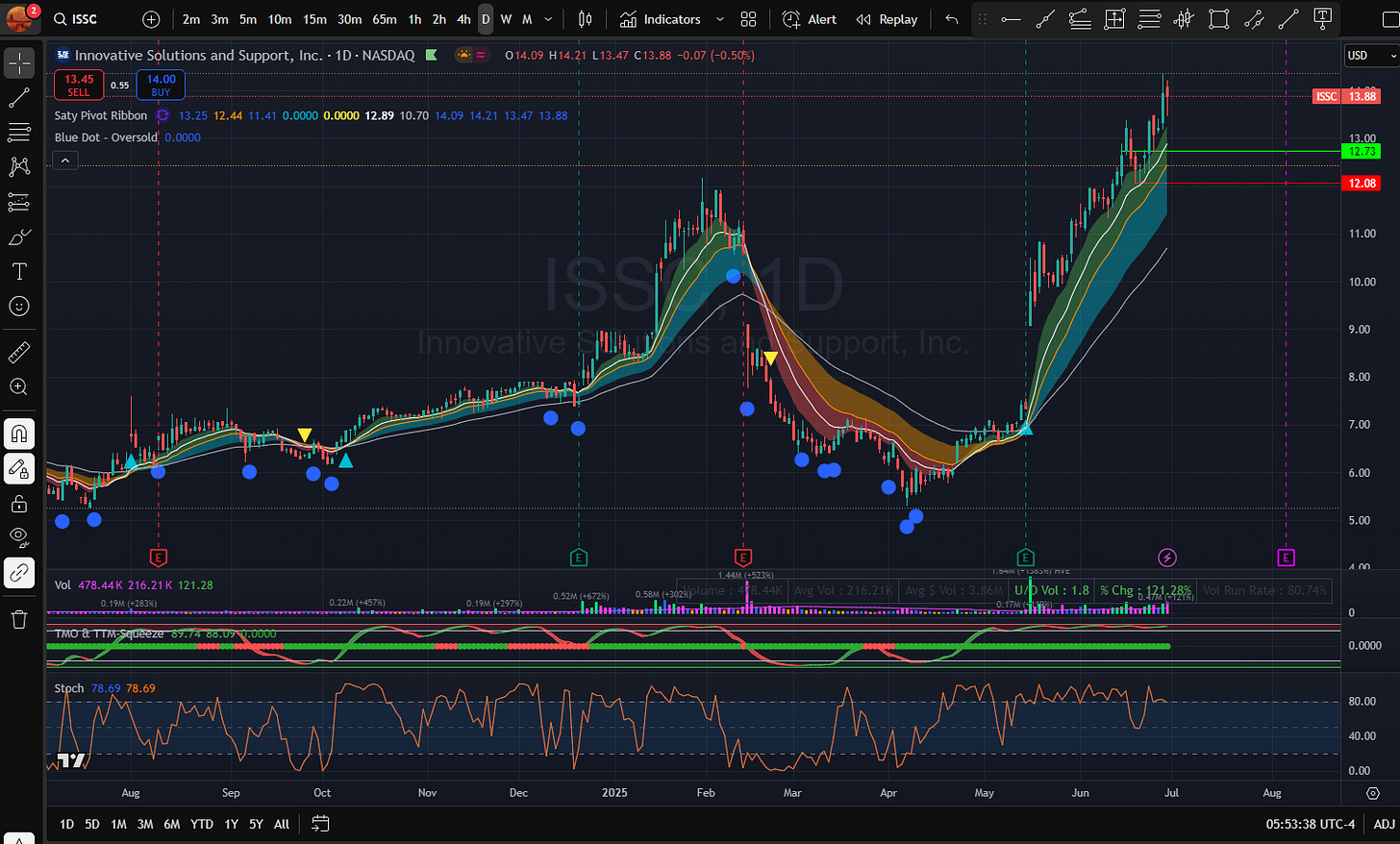This screenshot has width=1400, height=844.
Task: Open the UTC-4 timezone menu
Action: point(1311,824)
